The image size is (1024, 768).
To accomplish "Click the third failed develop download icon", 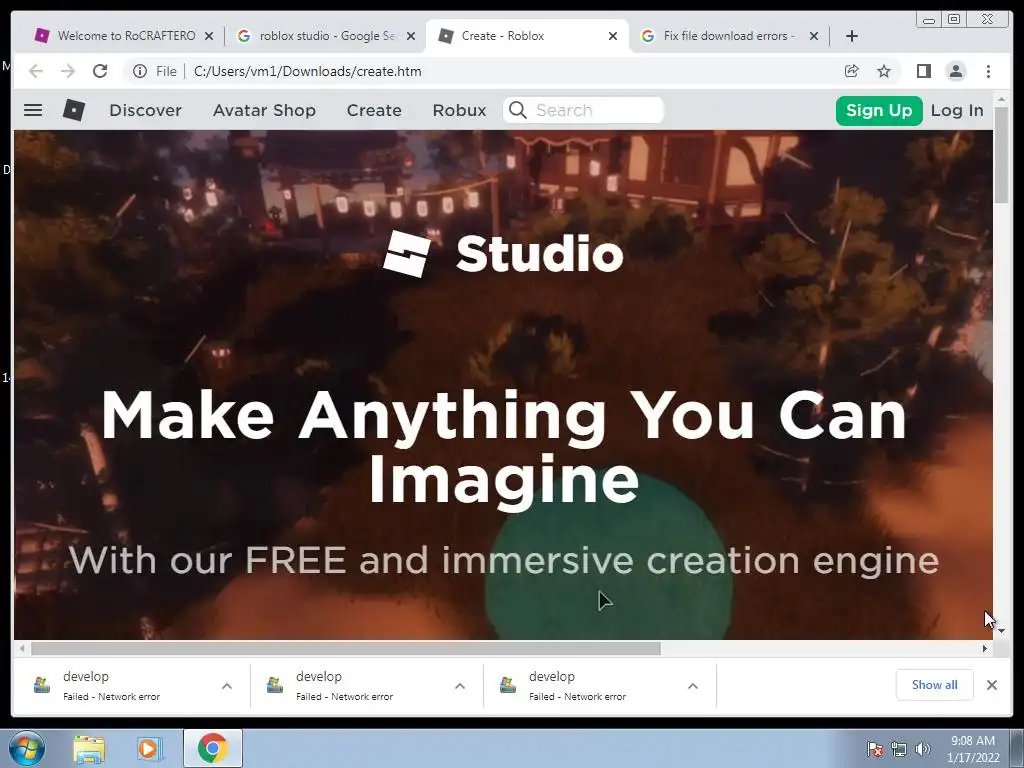I will tap(507, 685).
